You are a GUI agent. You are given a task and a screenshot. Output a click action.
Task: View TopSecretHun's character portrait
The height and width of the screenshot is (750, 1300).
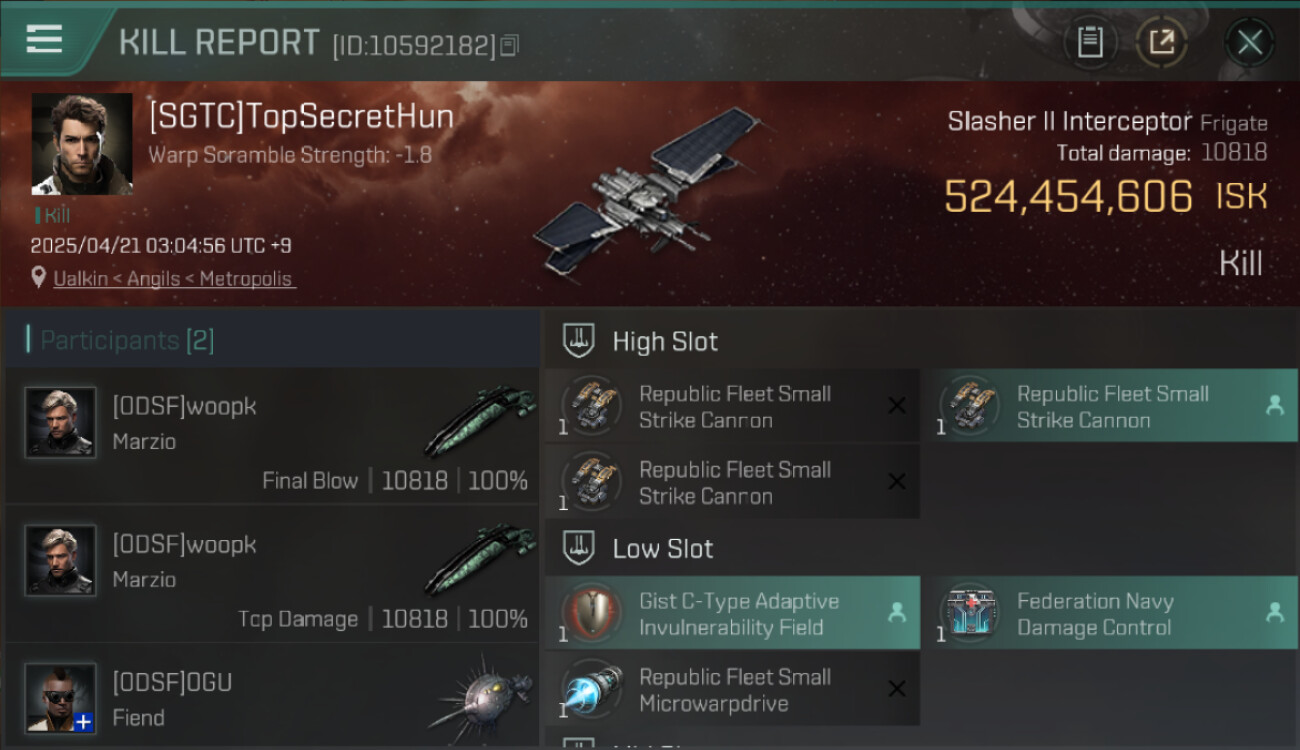[x=82, y=144]
